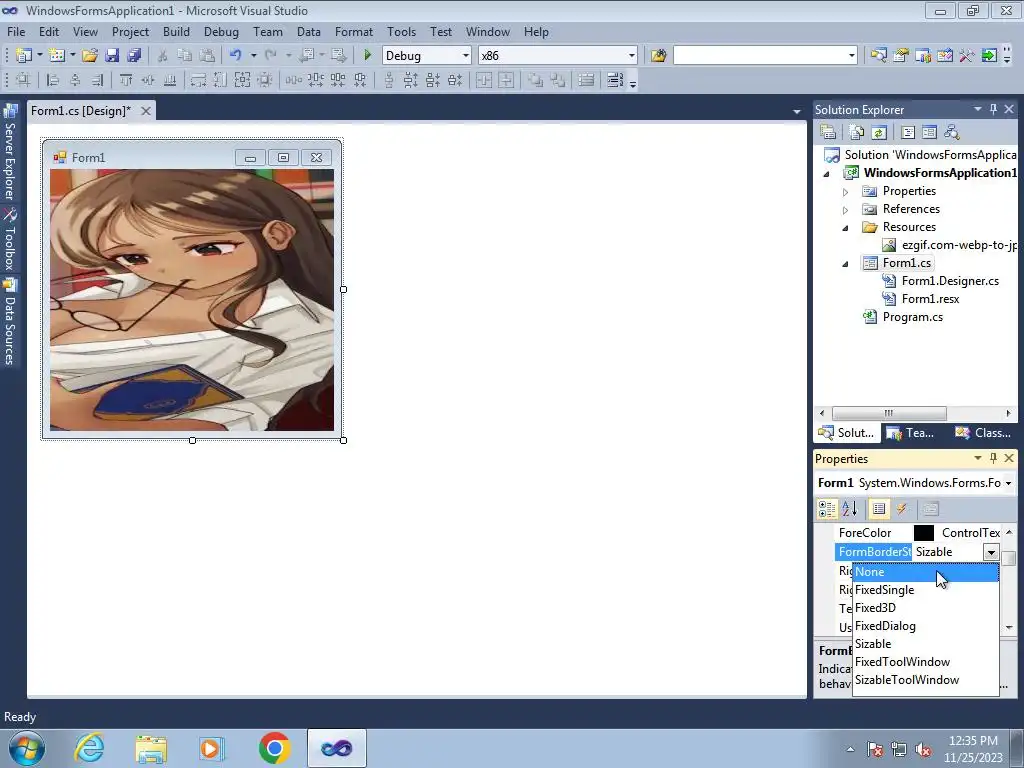Open Properties Window via main toolbar icon
The image size is (1024, 768).
(x=901, y=56)
